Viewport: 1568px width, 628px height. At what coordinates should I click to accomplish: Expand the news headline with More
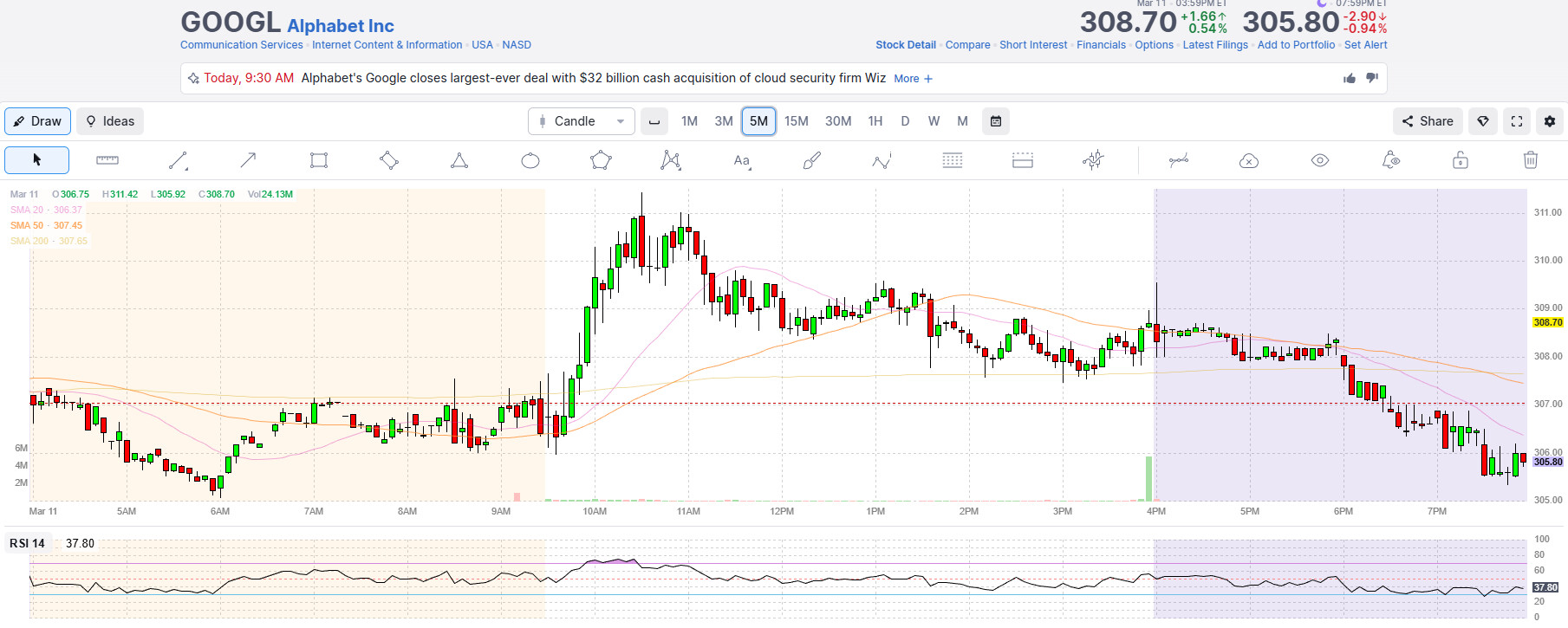coord(913,79)
